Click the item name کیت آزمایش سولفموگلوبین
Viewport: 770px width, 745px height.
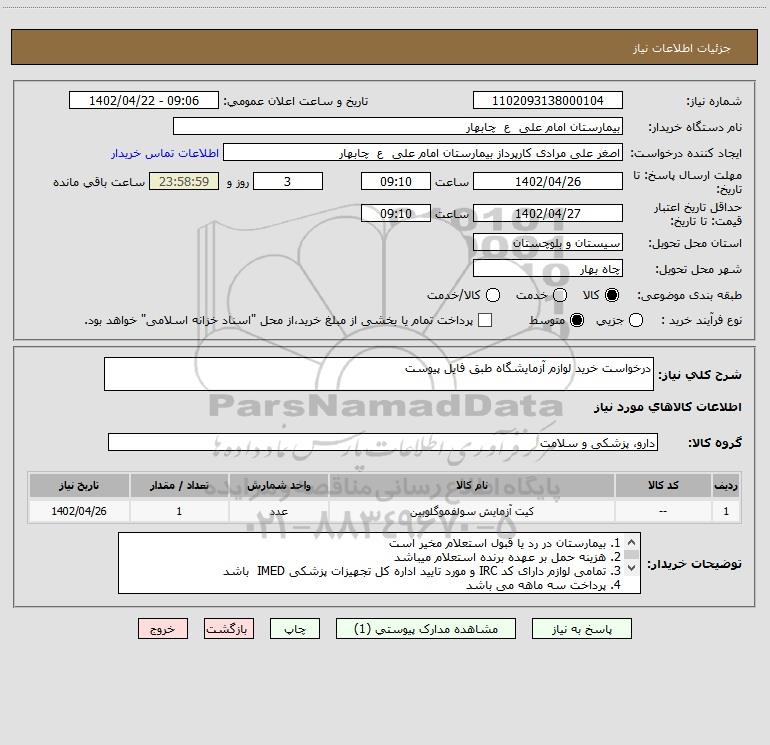pyautogui.click(x=471, y=512)
